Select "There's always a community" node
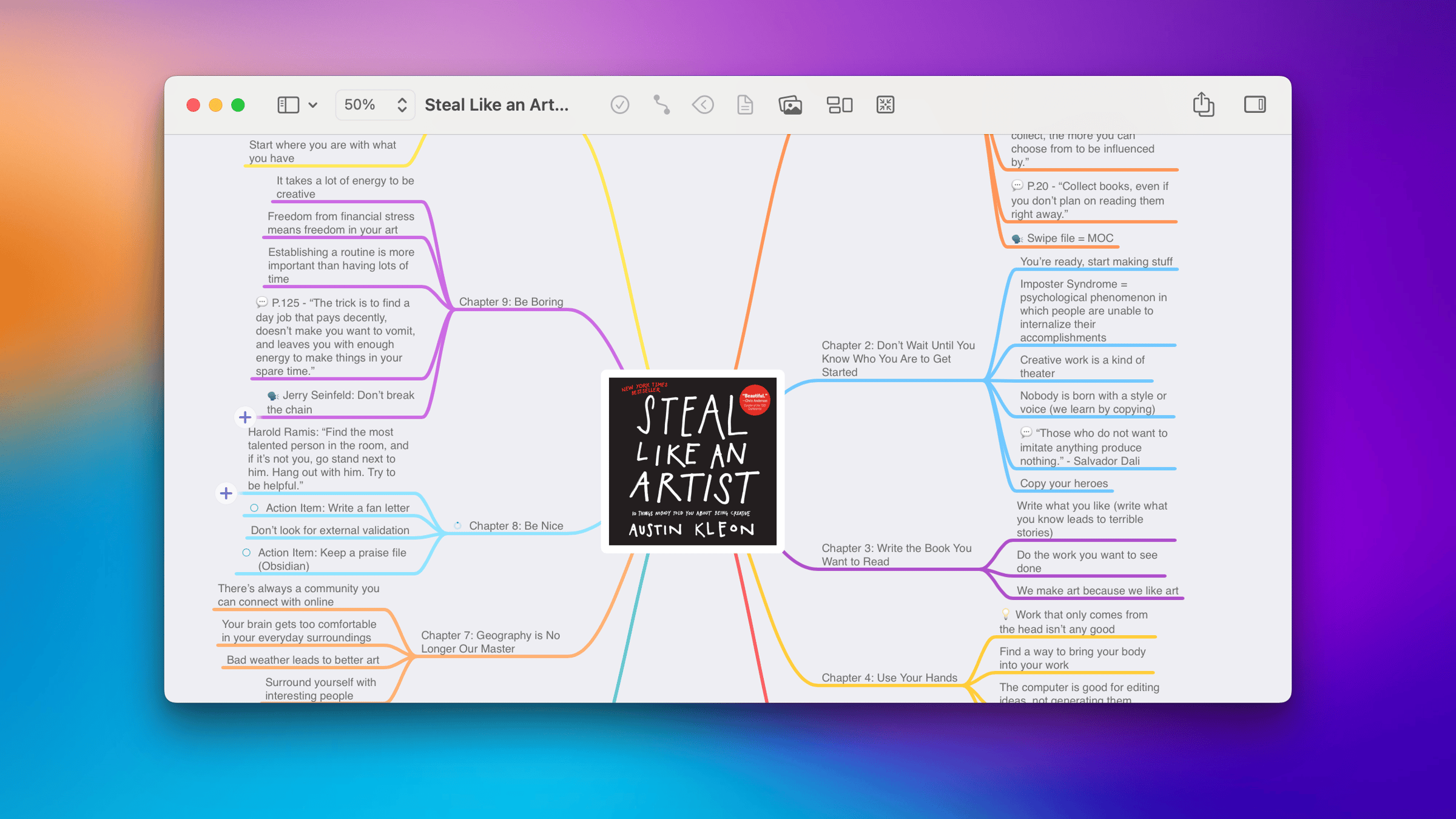The width and height of the screenshot is (1456, 819). click(x=298, y=595)
